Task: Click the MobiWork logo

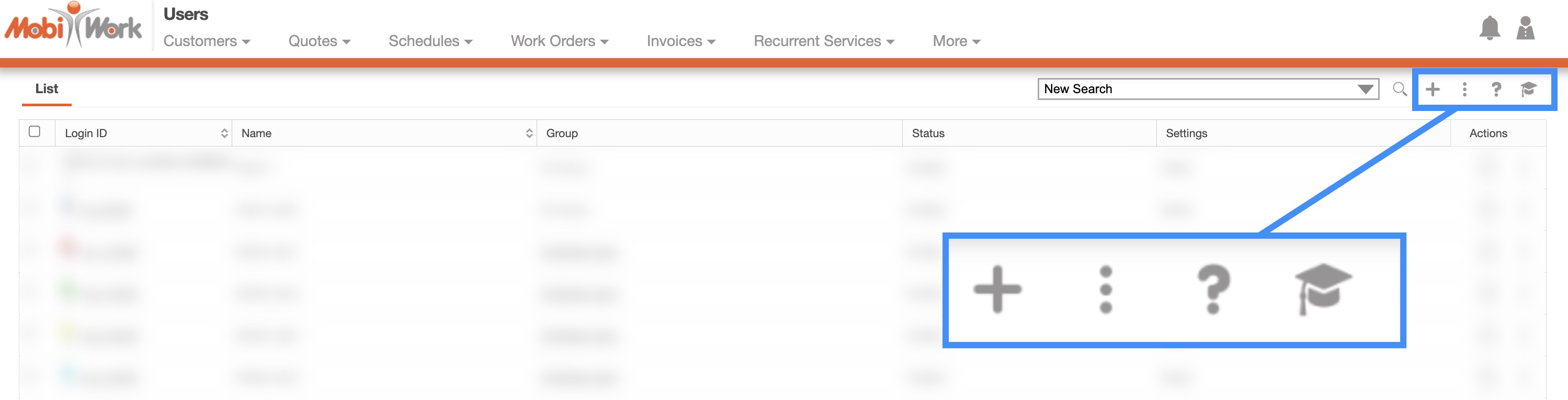Action: click(x=73, y=26)
